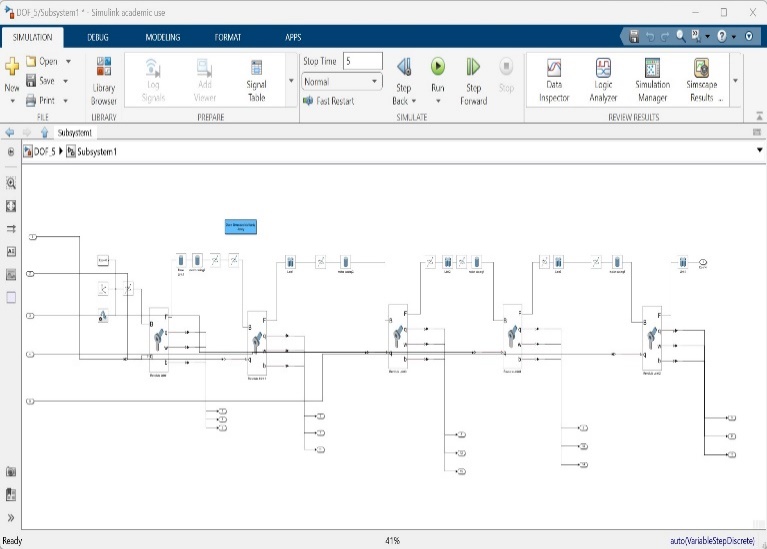The image size is (767, 549).
Task: Click the Save icon in ribbon
Action: click(x=31, y=81)
